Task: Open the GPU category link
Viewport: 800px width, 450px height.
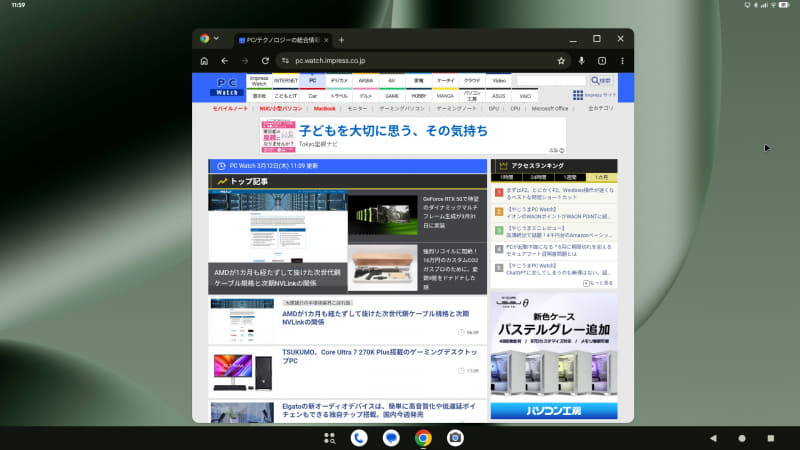Action: click(x=493, y=109)
